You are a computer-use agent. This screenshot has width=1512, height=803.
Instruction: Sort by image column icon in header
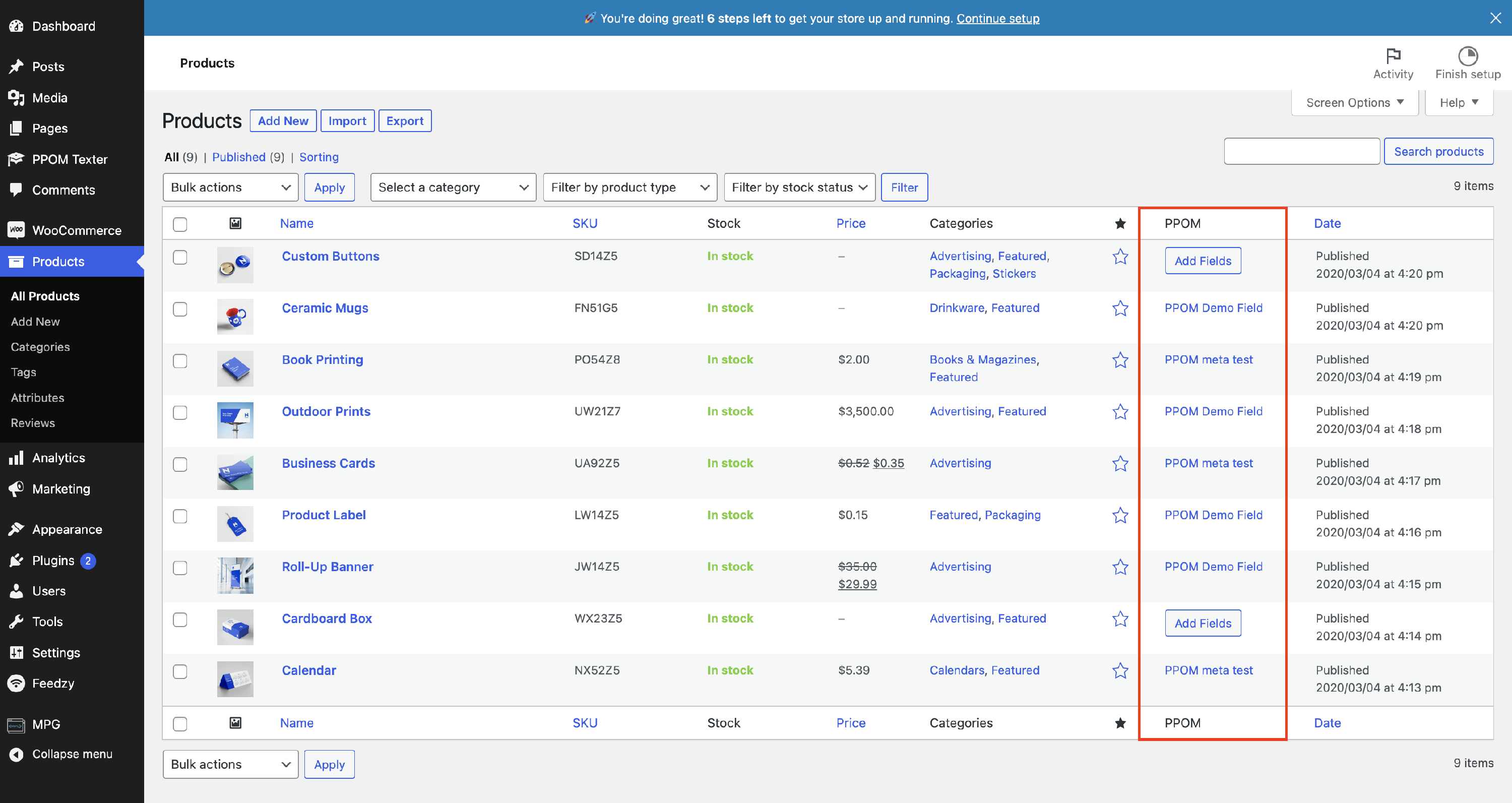click(235, 223)
